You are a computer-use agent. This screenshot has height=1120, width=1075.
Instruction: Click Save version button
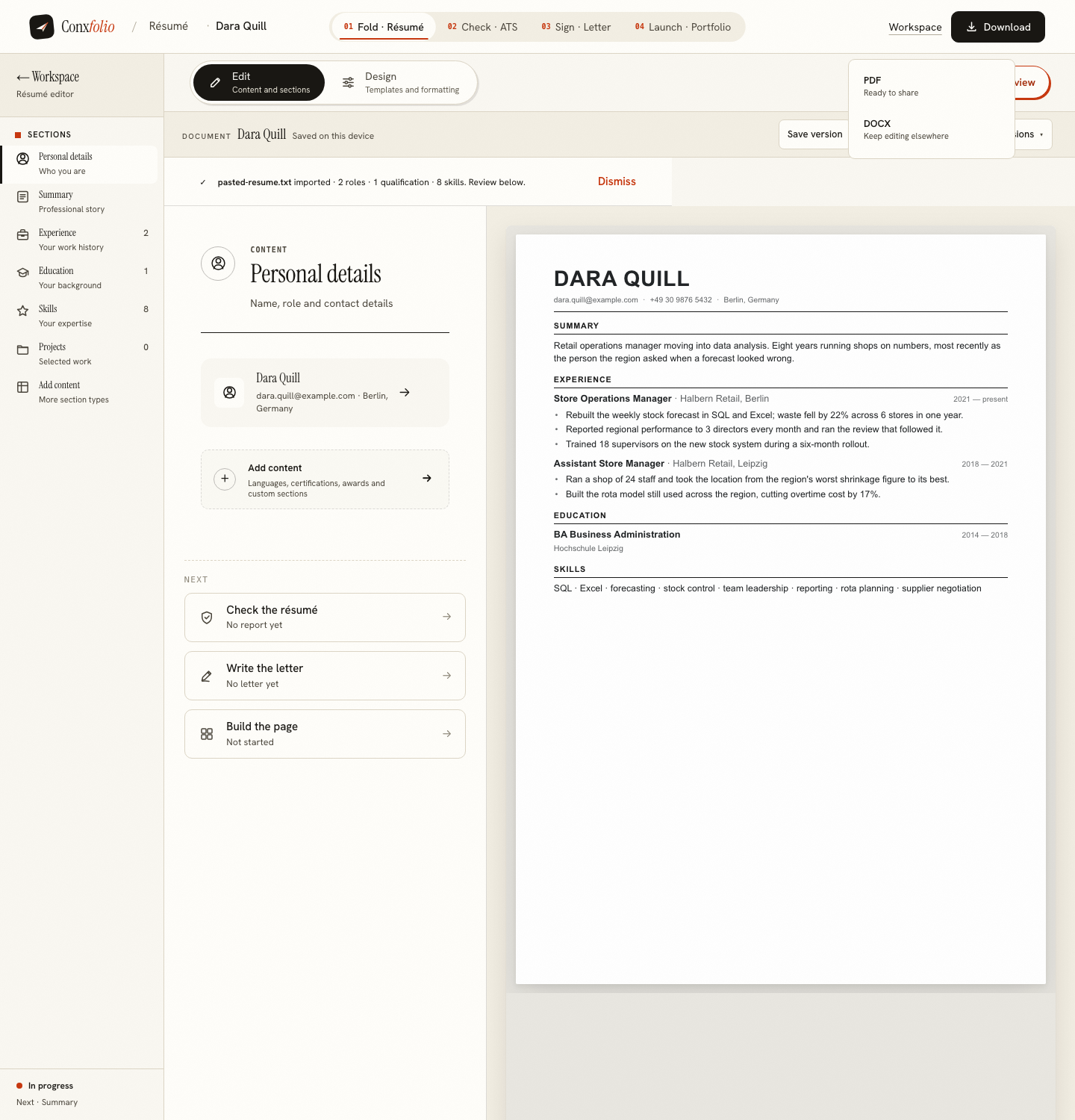(814, 134)
